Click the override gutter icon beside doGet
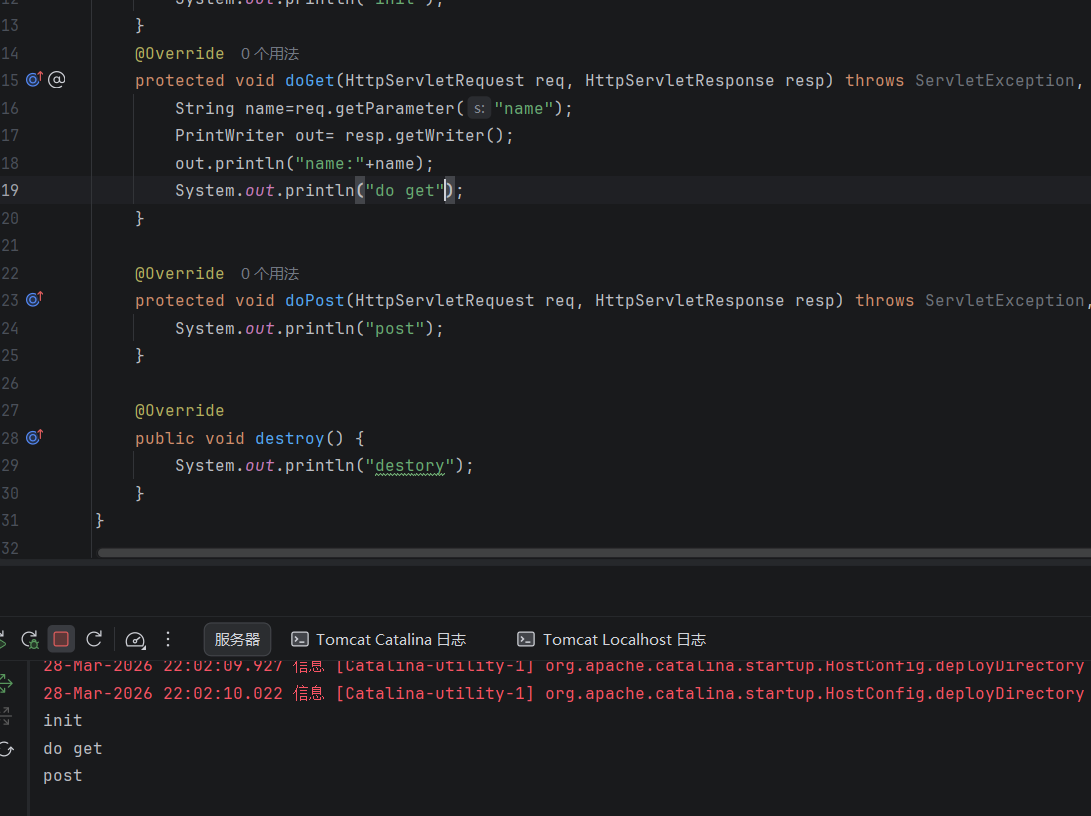Screen dimensions: 1091x816 [34, 79]
